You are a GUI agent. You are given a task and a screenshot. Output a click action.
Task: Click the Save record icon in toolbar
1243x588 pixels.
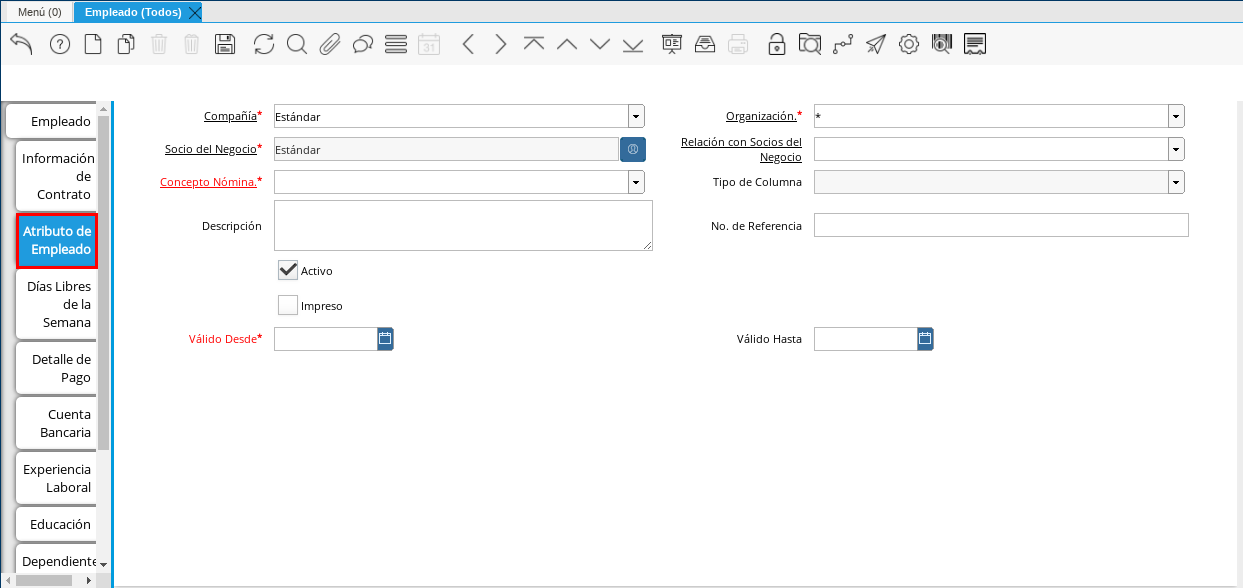click(x=225, y=44)
